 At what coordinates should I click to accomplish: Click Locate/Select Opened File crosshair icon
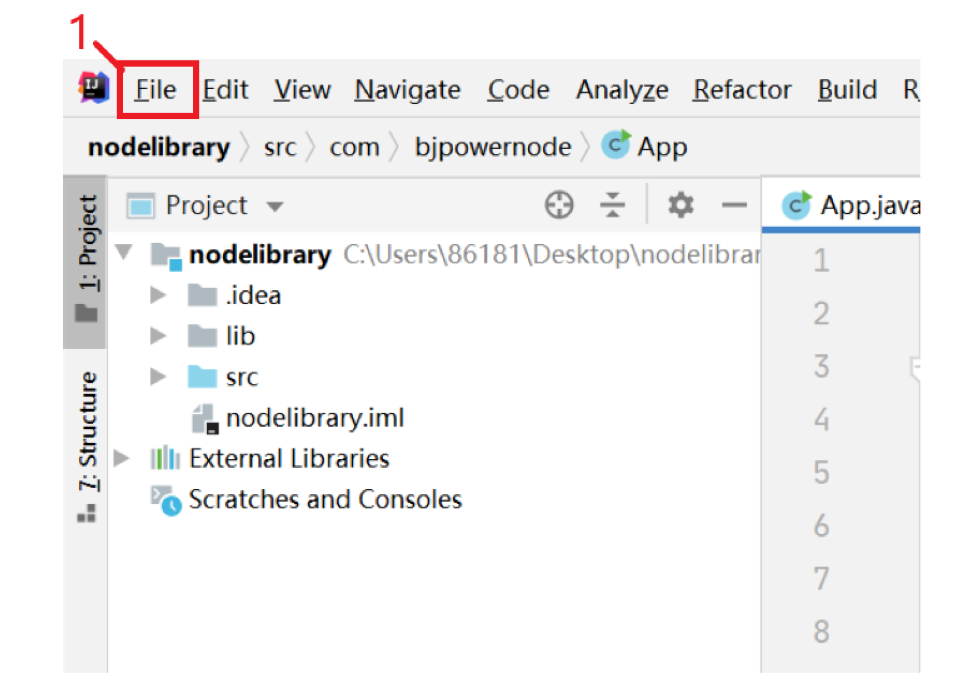point(559,205)
